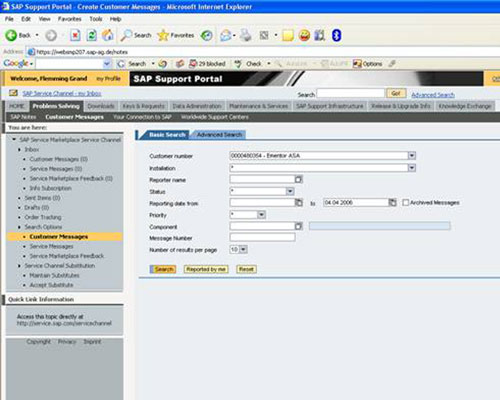Open the Mail envelope toolbar icon
500x400 pixels.
pyautogui.click(x=226, y=35)
